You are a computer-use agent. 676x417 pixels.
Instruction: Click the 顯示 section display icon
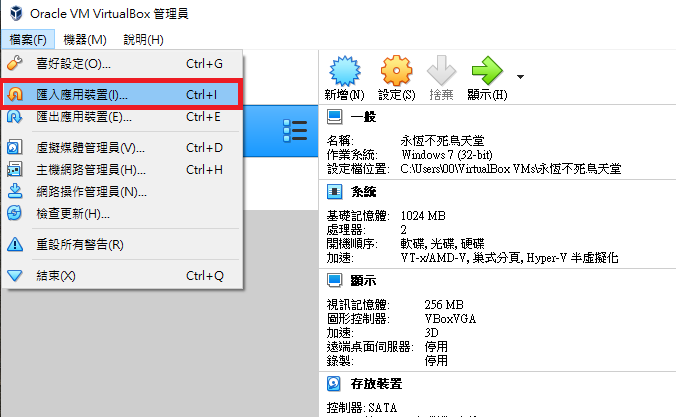pyautogui.click(x=335, y=281)
